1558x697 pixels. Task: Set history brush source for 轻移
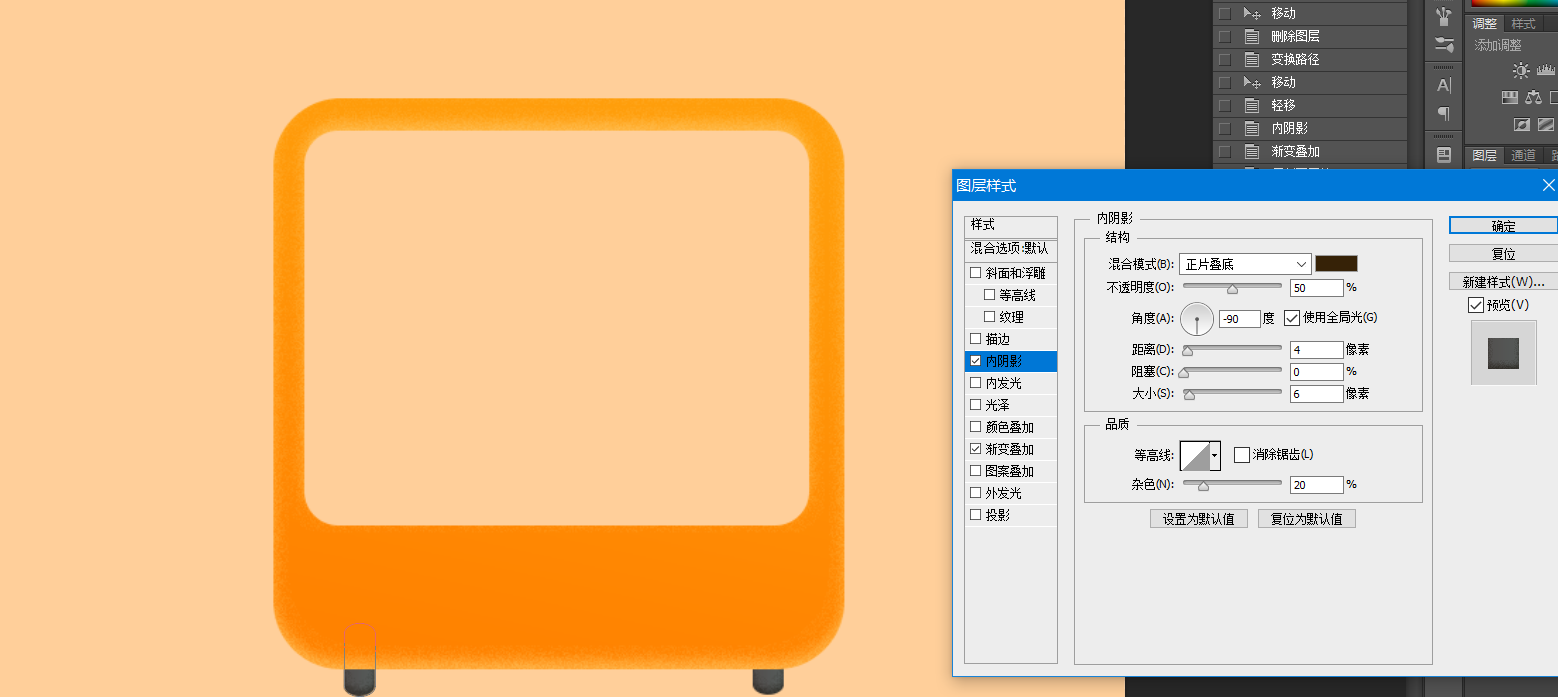1224,105
